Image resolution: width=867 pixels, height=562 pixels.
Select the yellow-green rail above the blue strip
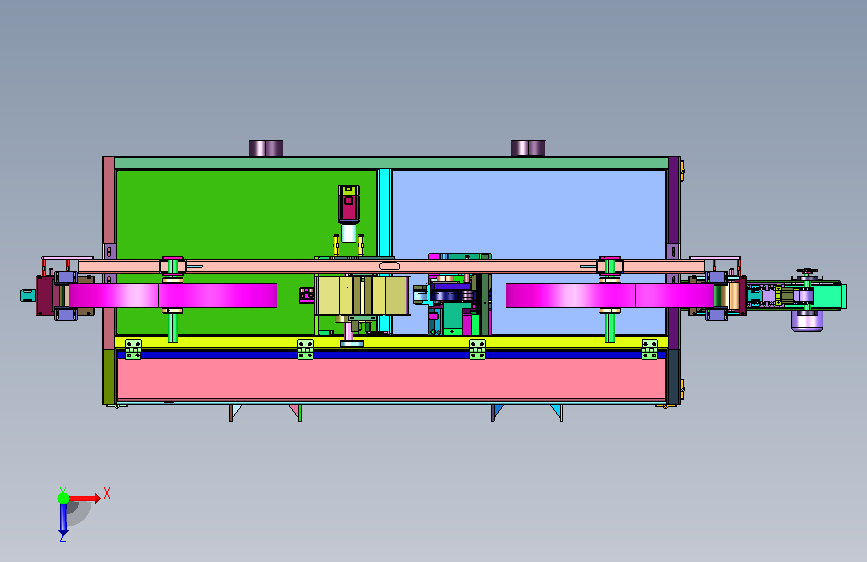pyautogui.click(x=391, y=342)
